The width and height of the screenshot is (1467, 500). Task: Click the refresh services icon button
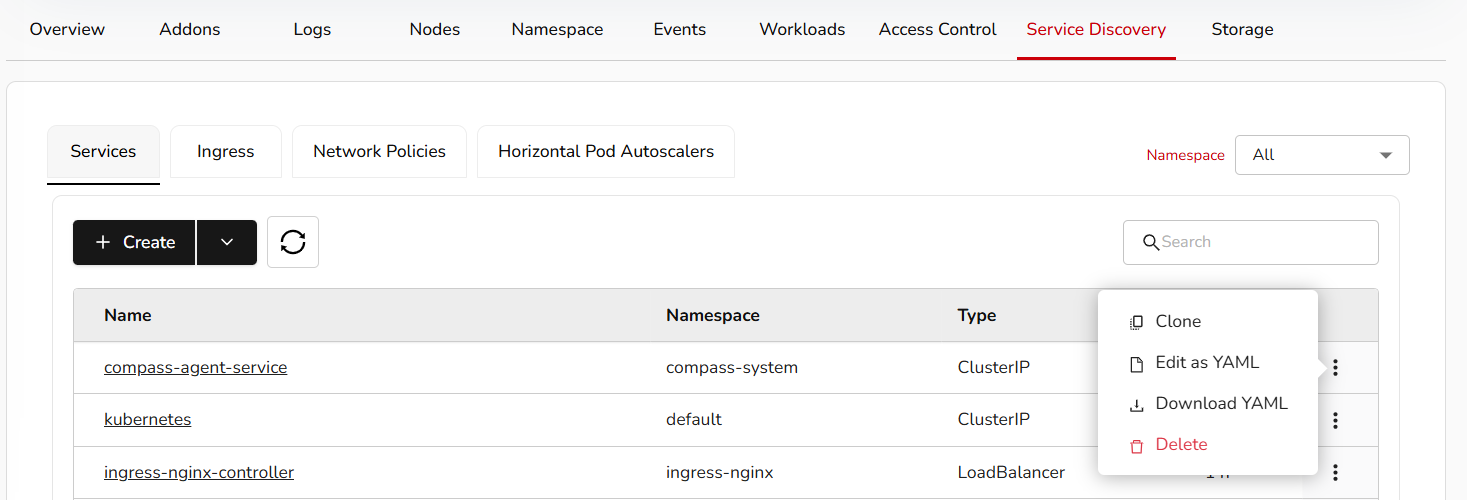[x=293, y=242]
